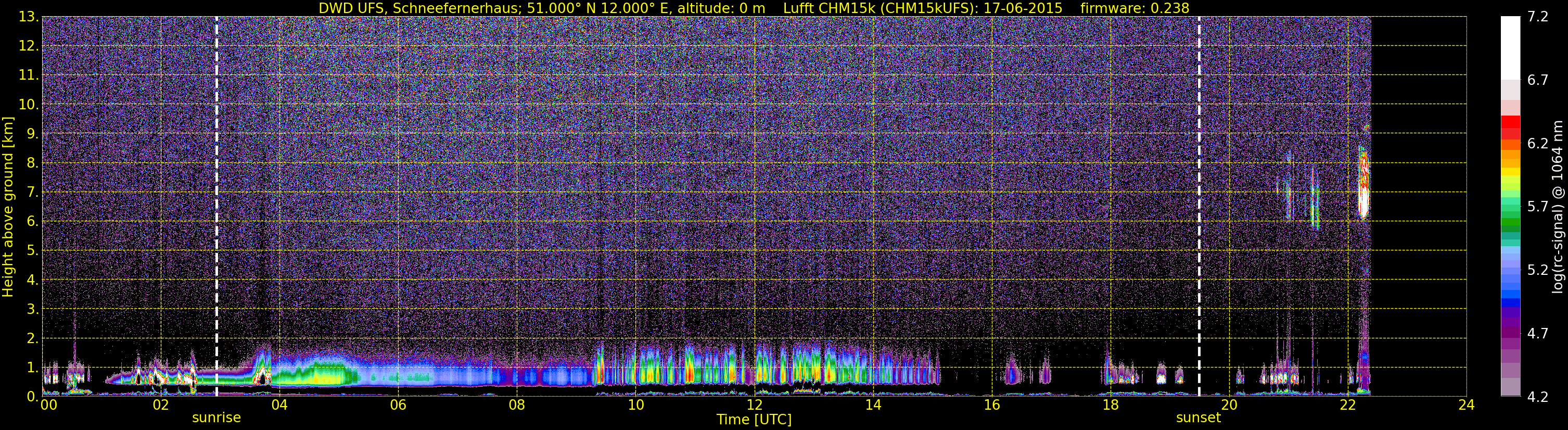Click the plot title with date 17-06-2015
Screen dimensions: 1568x430
[x=754, y=8]
